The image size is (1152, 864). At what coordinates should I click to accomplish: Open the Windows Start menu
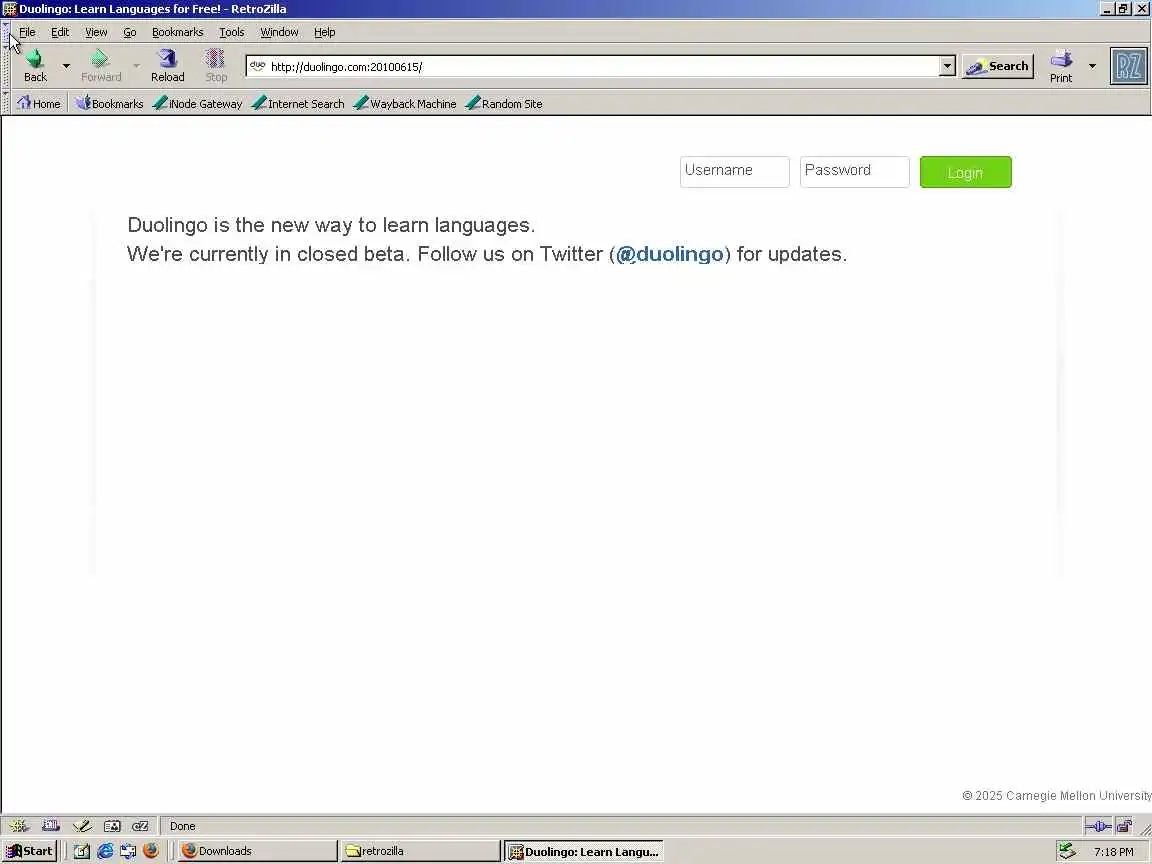click(x=29, y=851)
